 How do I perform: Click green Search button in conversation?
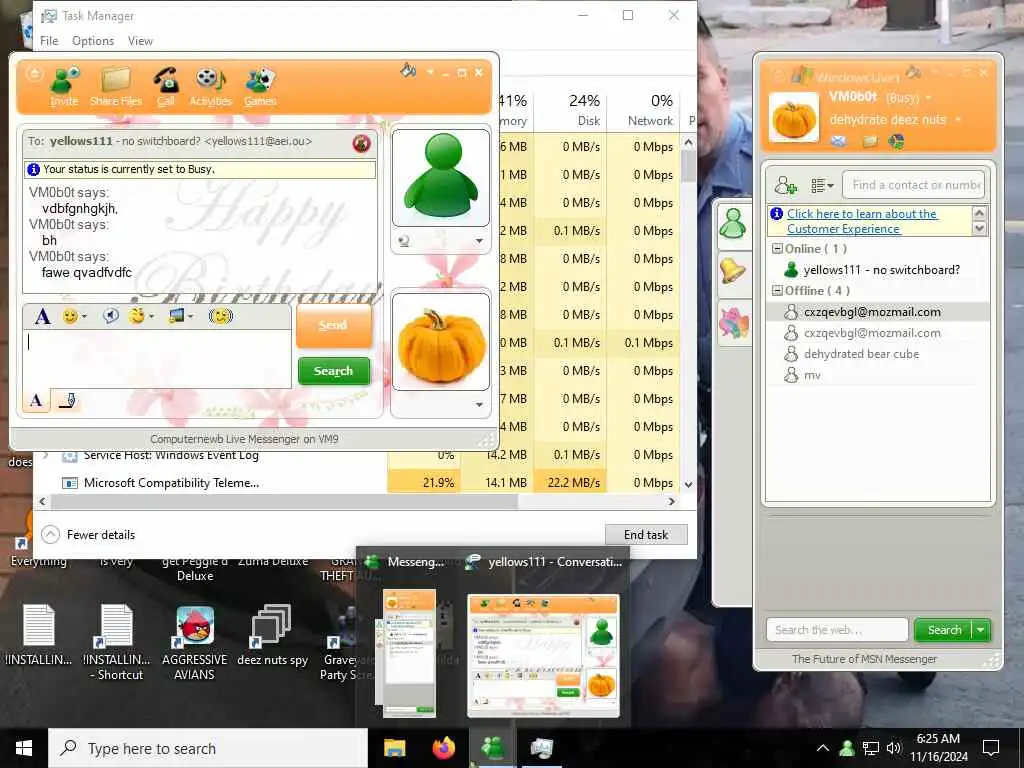point(334,371)
